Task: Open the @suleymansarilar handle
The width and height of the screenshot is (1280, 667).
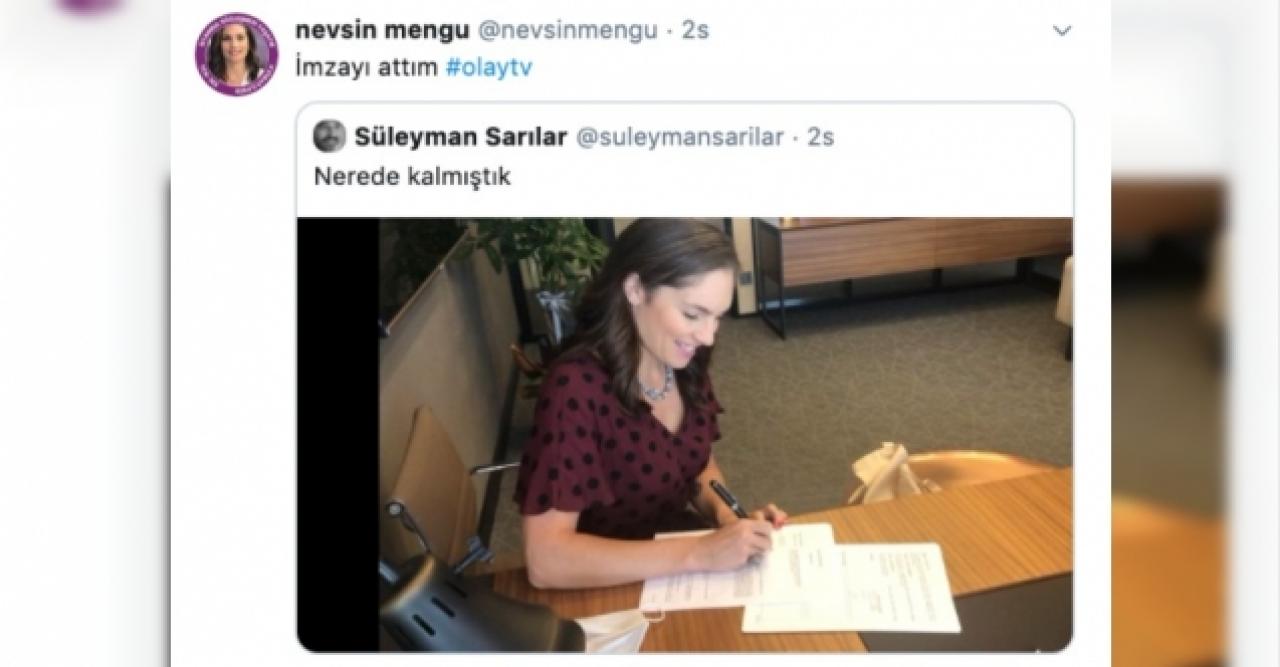Action: (678, 137)
